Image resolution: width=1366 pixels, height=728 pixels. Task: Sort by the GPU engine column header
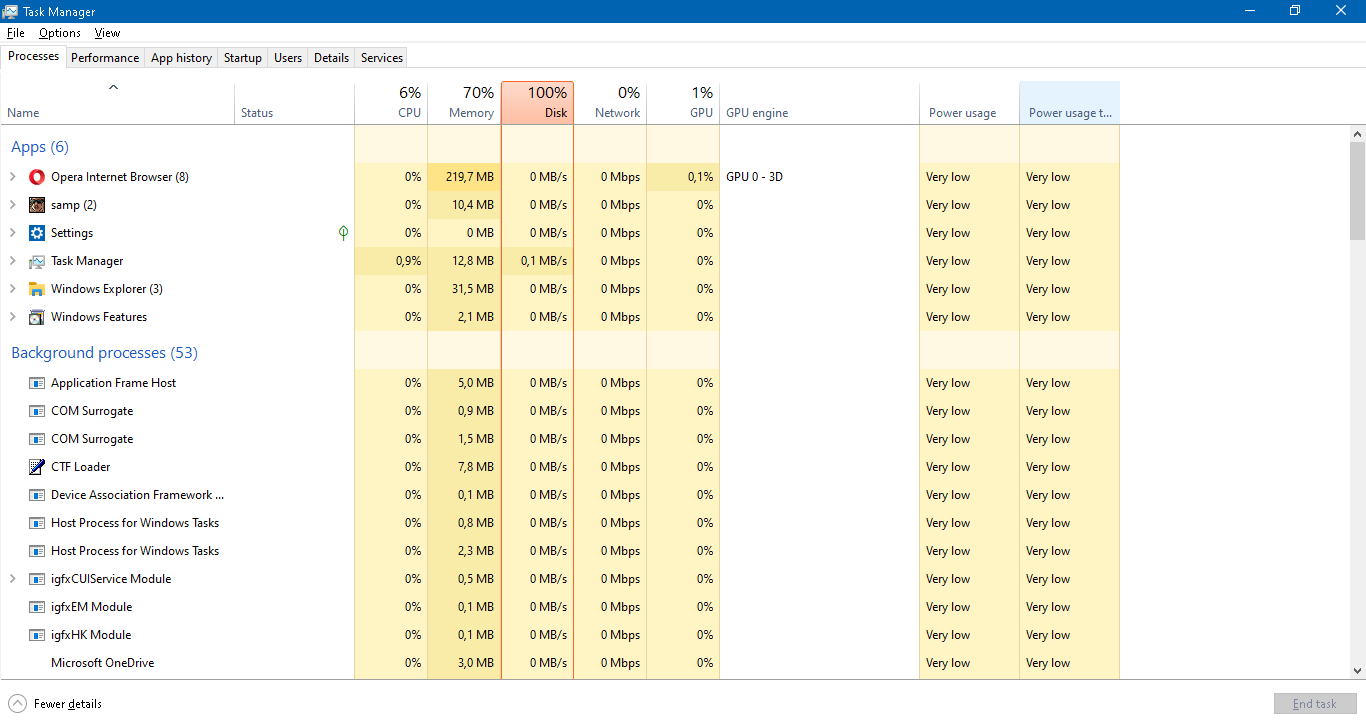819,103
